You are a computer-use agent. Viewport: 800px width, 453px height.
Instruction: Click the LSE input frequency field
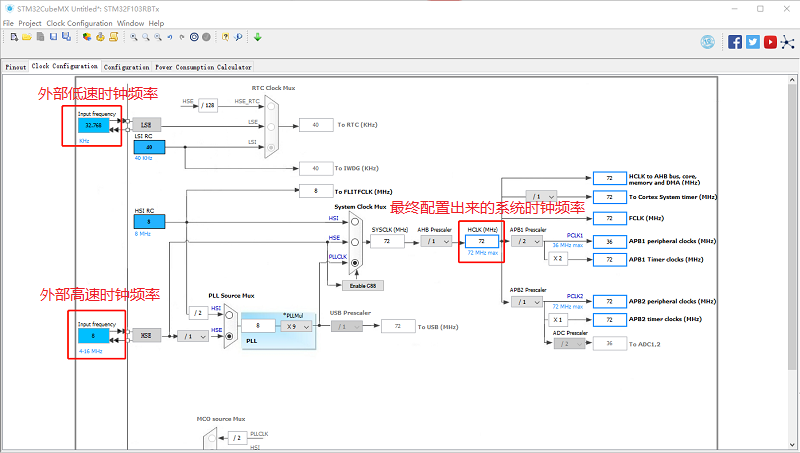(94, 125)
